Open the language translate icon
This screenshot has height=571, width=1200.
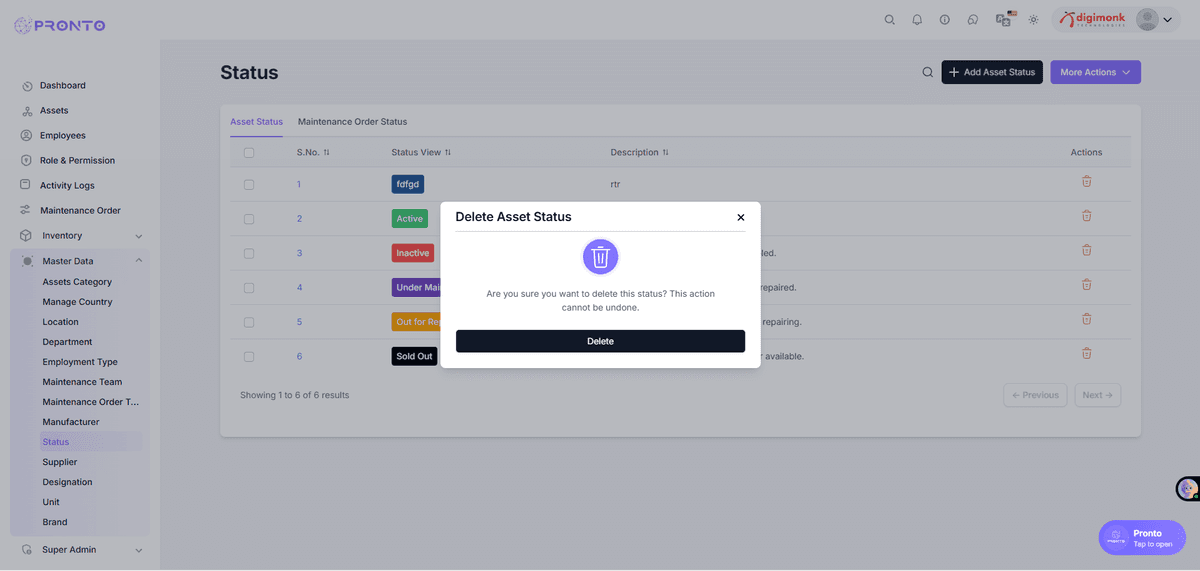click(x=1004, y=20)
